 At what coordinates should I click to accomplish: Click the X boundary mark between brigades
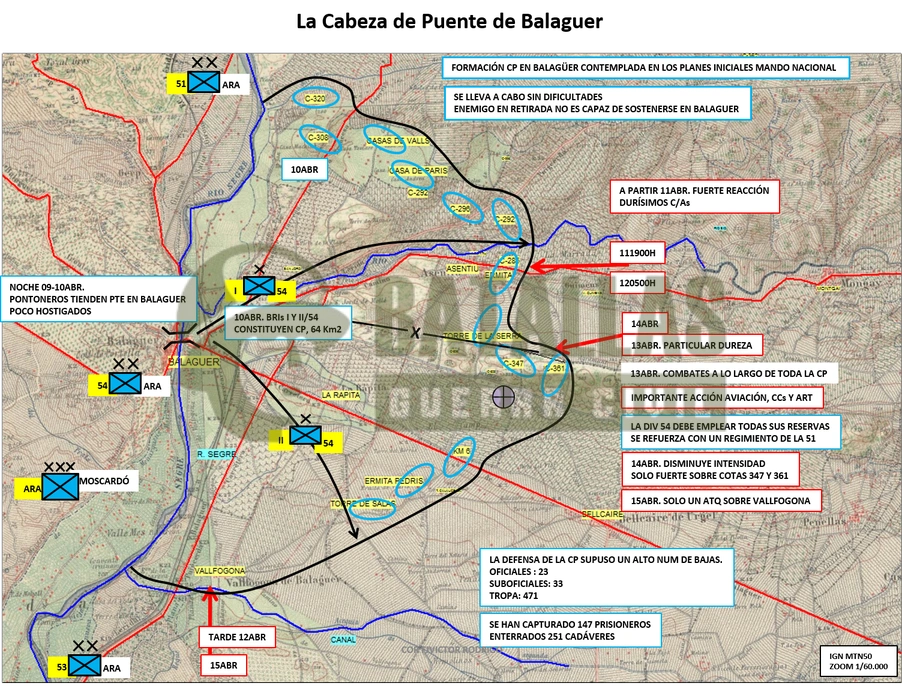coord(415,332)
